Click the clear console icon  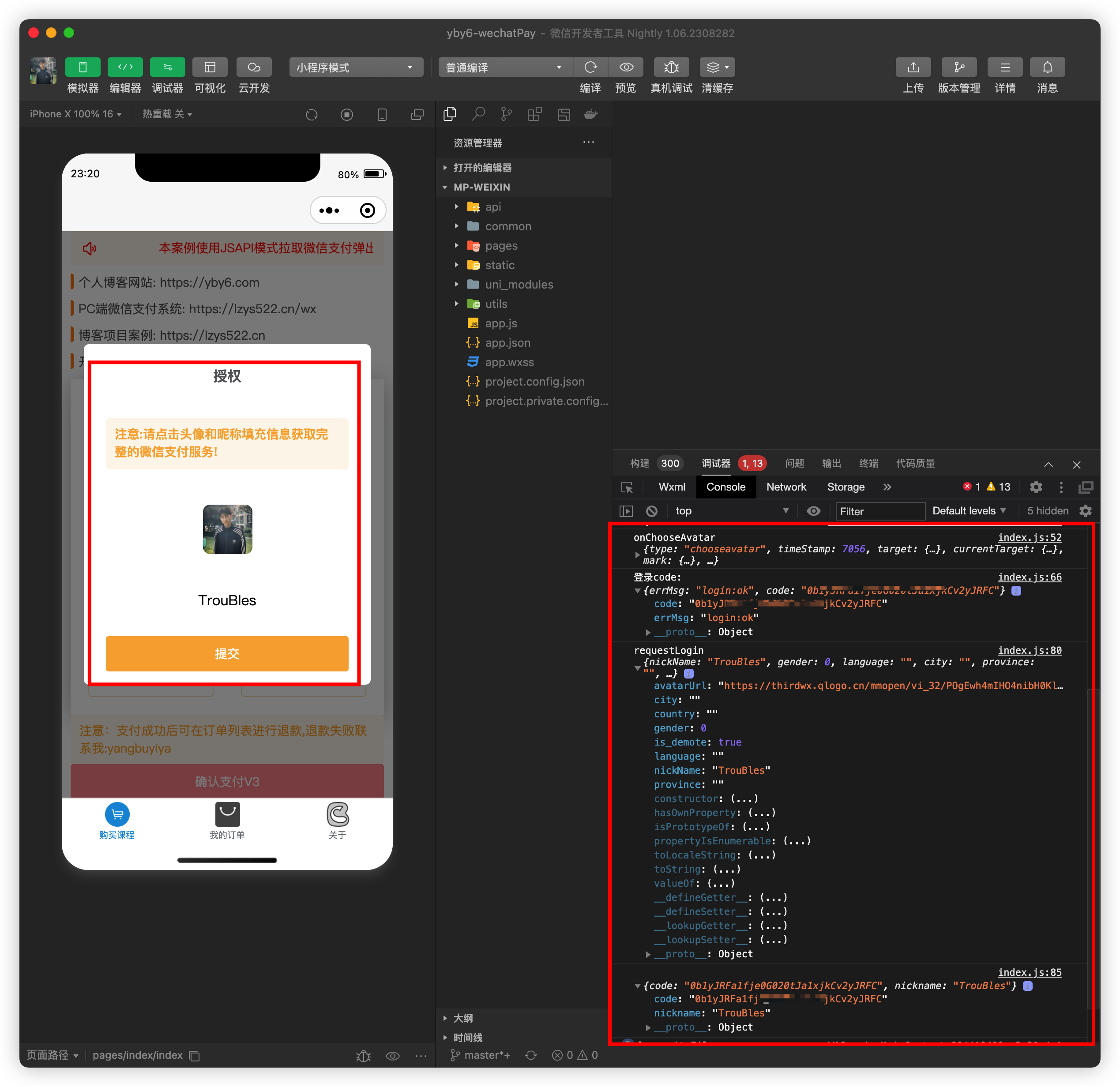click(651, 511)
